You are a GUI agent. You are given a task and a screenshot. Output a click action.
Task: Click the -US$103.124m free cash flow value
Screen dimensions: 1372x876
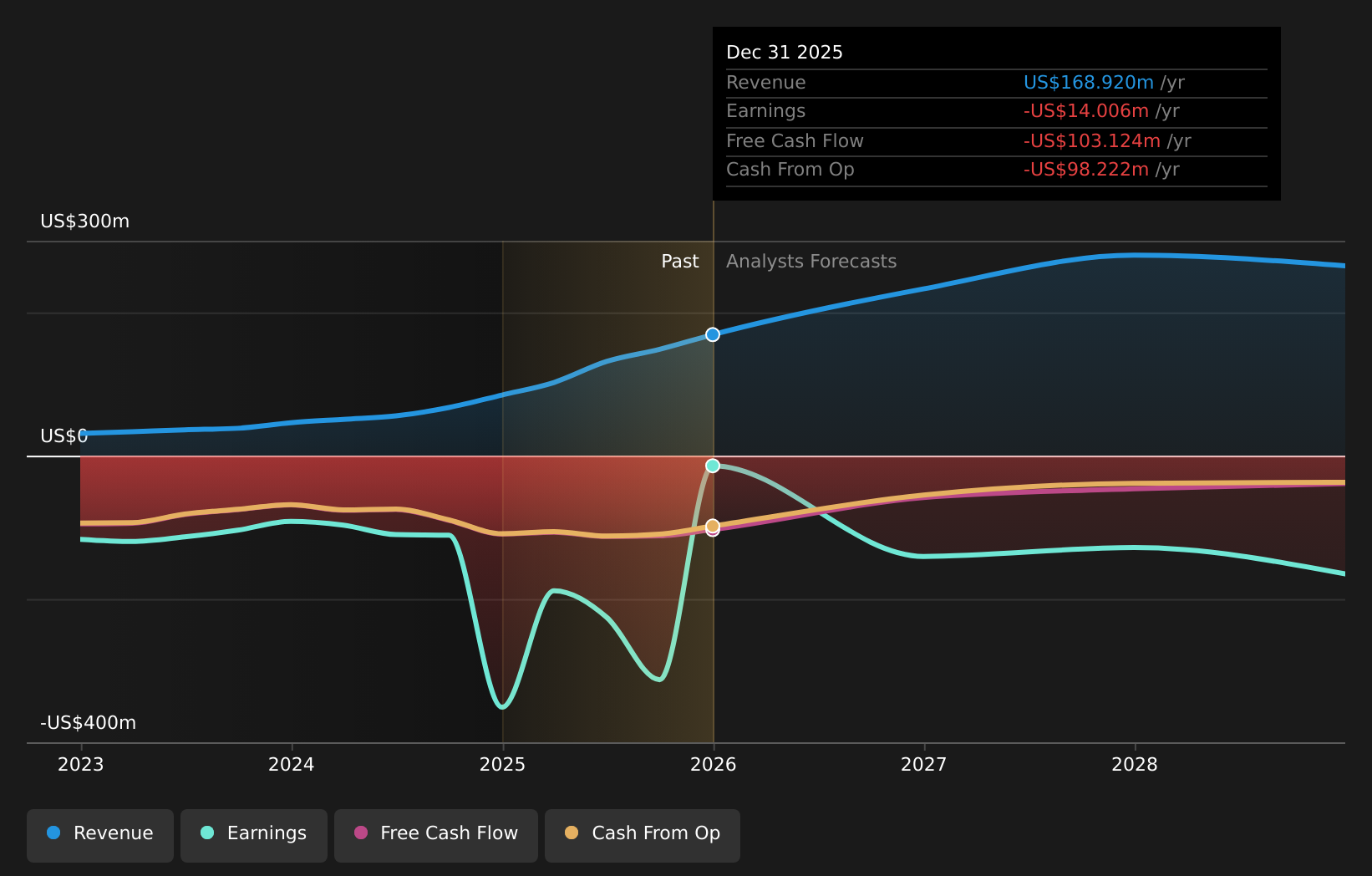(x=1091, y=141)
